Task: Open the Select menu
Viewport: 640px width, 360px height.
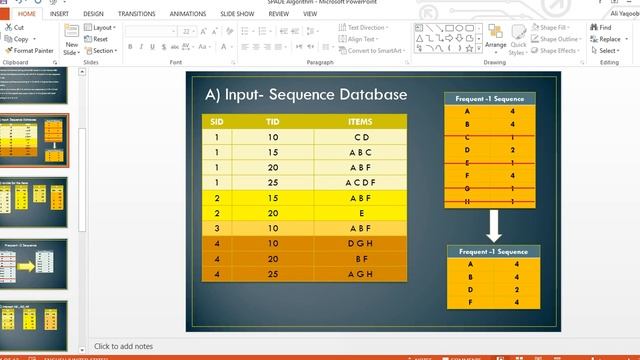Action: coord(605,51)
